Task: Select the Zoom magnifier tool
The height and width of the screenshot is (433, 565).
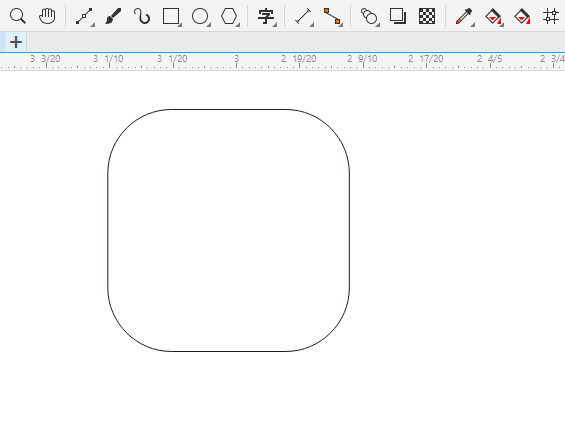Action: click(17, 16)
